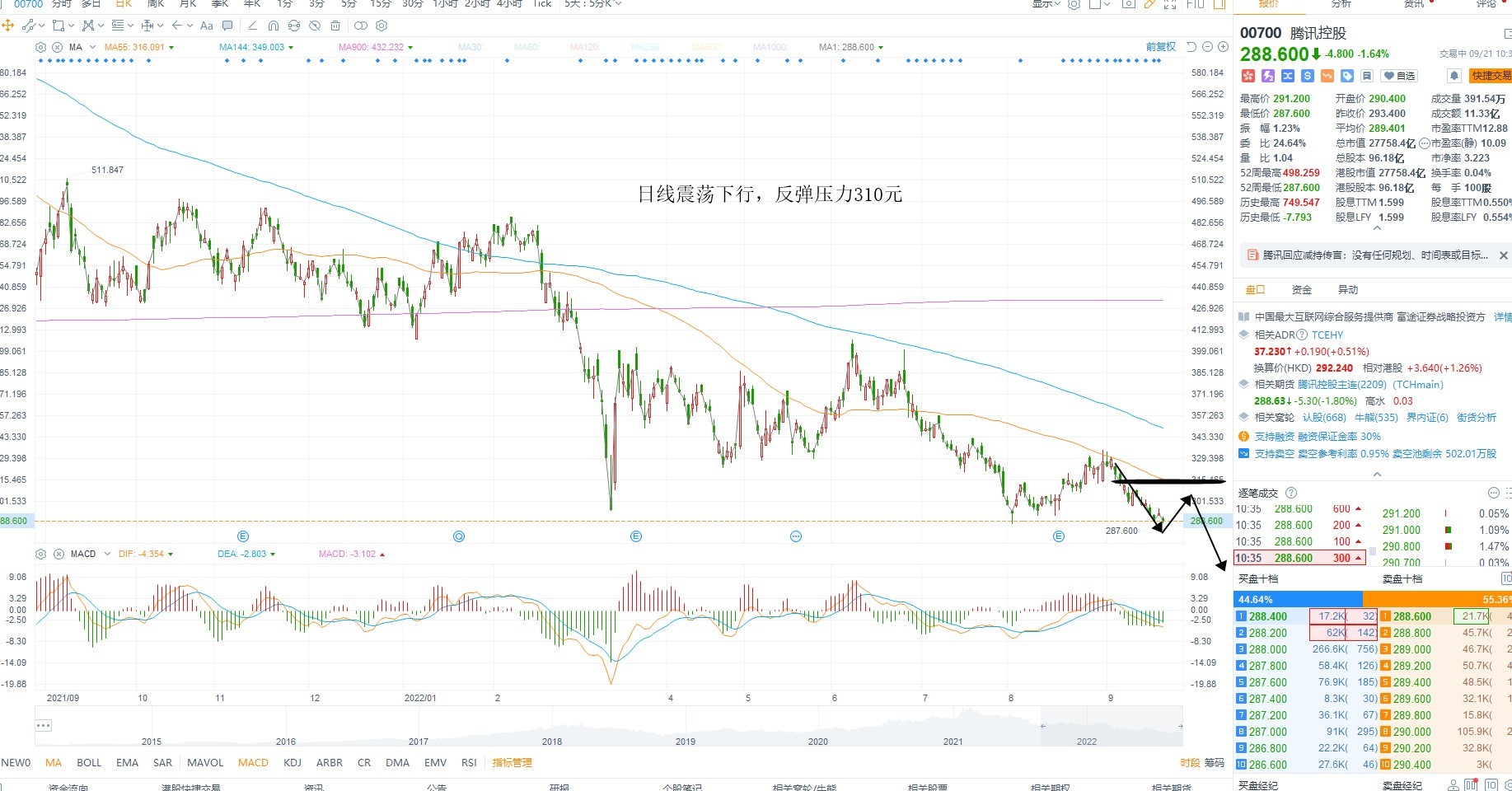This screenshot has height=791, width=1512.
Task: Click the 2022 section of timeline navigator
Action: pyautogui.click(x=1087, y=741)
